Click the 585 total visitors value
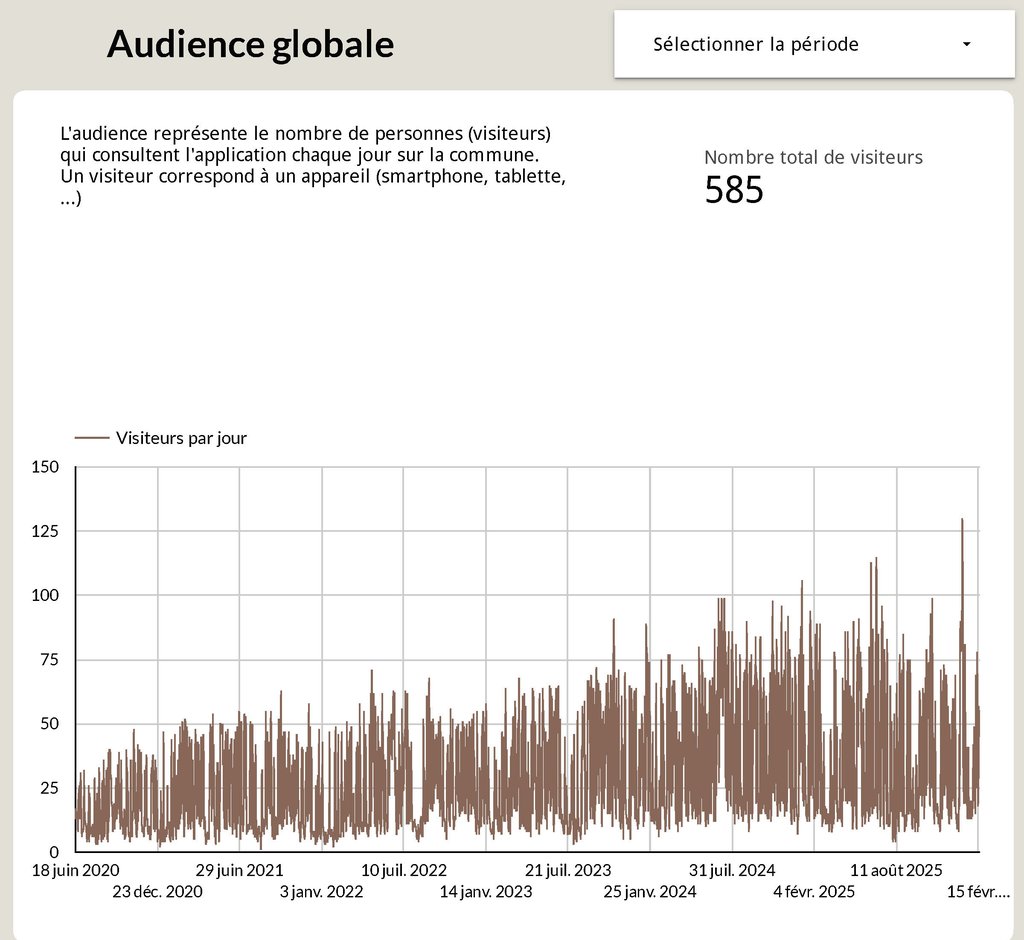Screen dimensions: 1024x940 734,190
